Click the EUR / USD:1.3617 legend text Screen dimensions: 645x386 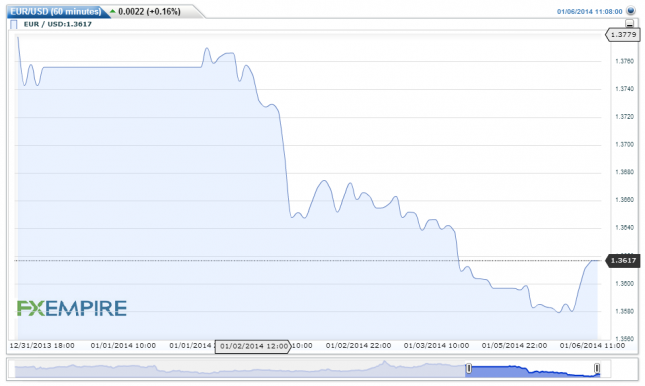click(58, 24)
